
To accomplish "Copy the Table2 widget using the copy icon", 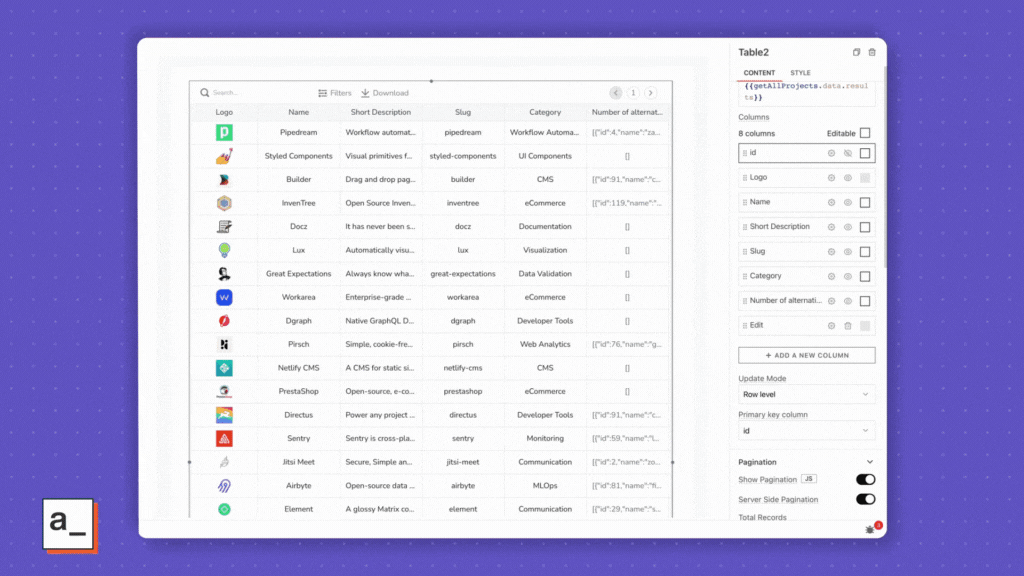I will coord(856,53).
